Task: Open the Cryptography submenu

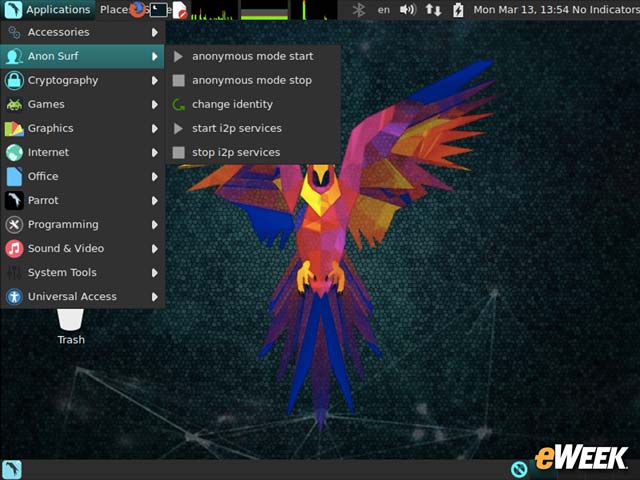Action: [x=82, y=80]
